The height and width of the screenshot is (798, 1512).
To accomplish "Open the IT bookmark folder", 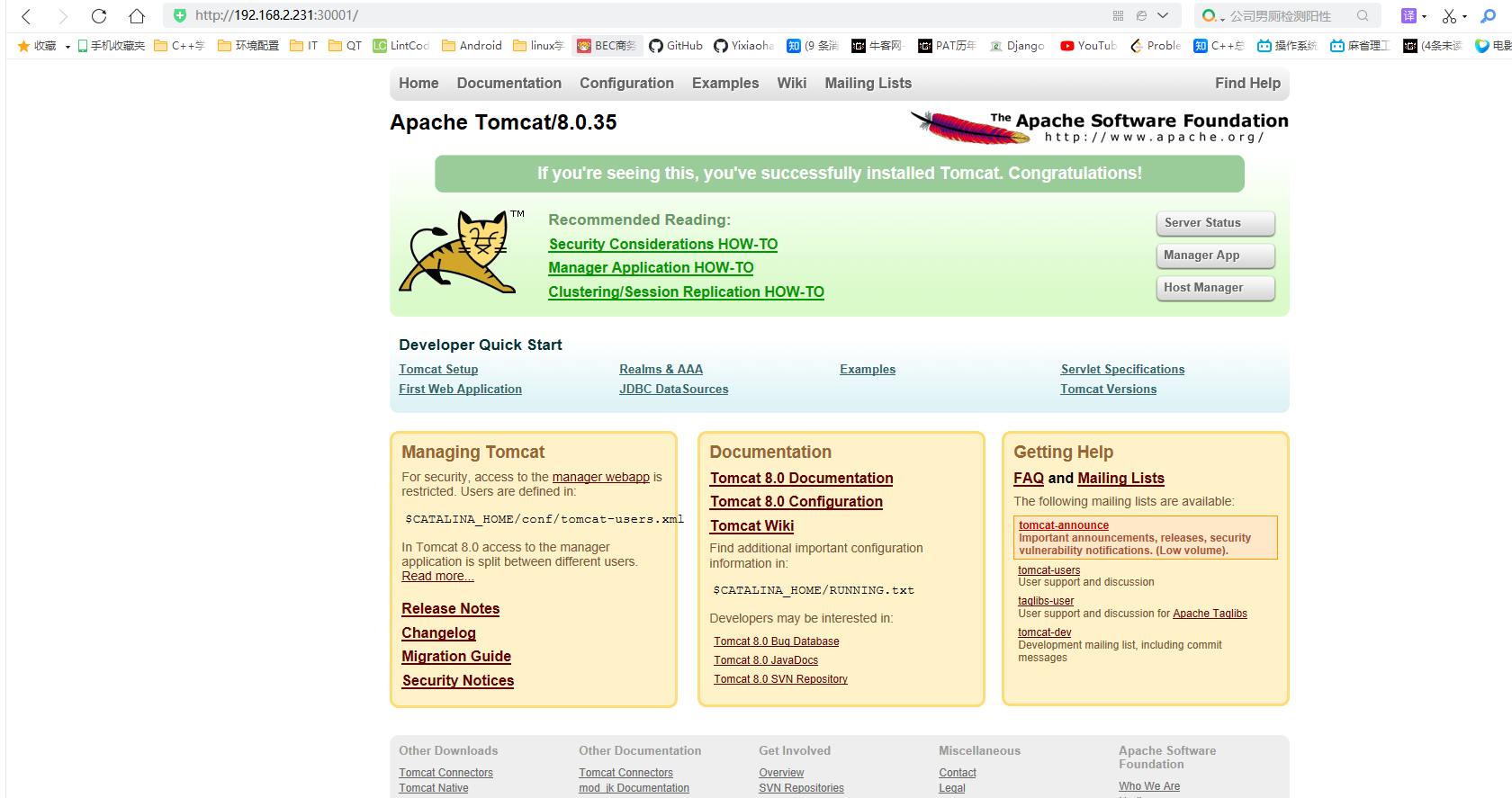I will 303,46.
